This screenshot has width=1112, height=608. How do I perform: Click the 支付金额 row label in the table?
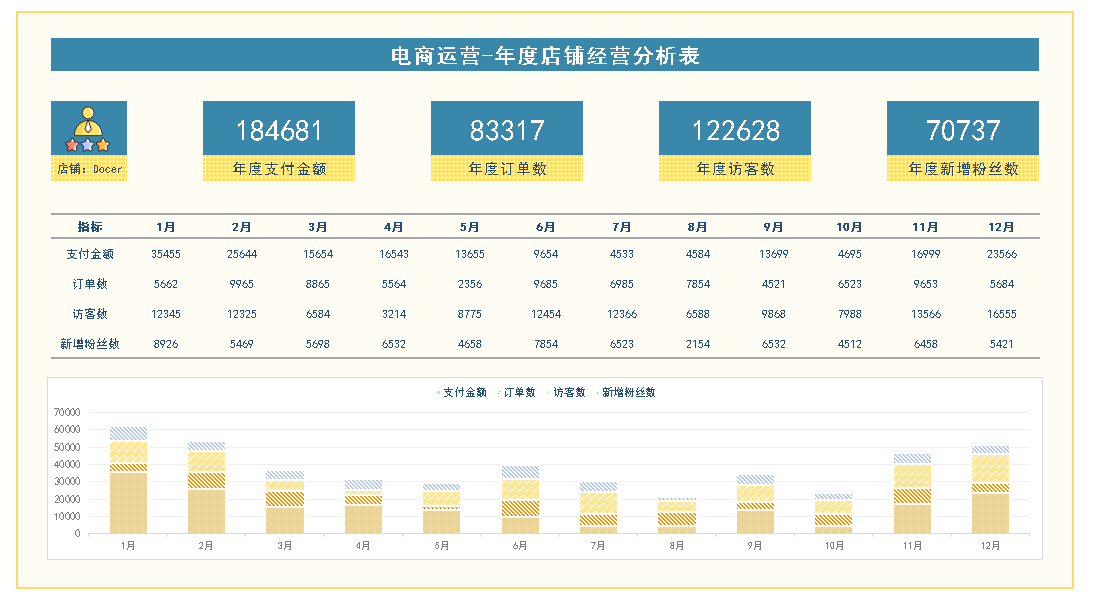click(x=90, y=255)
